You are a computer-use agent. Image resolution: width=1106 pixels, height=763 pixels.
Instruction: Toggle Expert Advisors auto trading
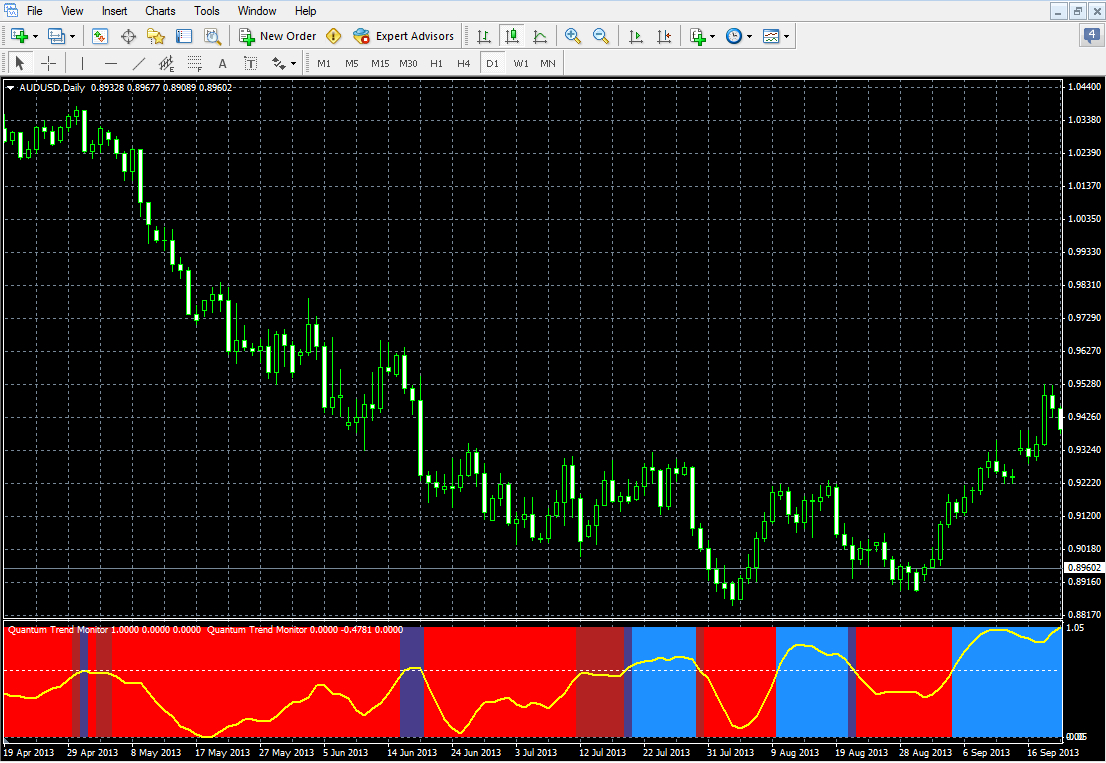(x=404, y=36)
